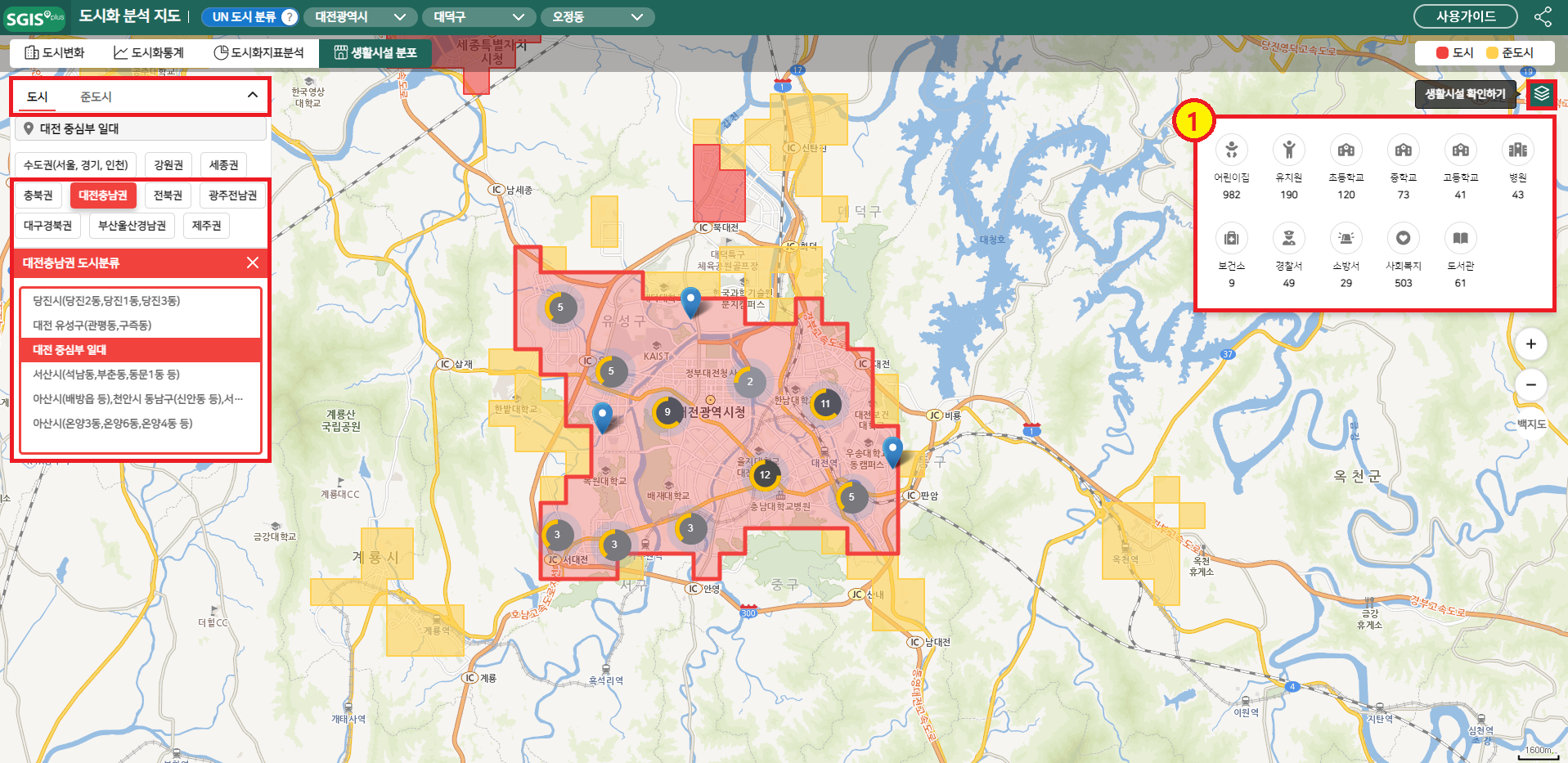The width and height of the screenshot is (1568, 763).
Task: Click the share icon in header
Action: pyautogui.click(x=1542, y=17)
